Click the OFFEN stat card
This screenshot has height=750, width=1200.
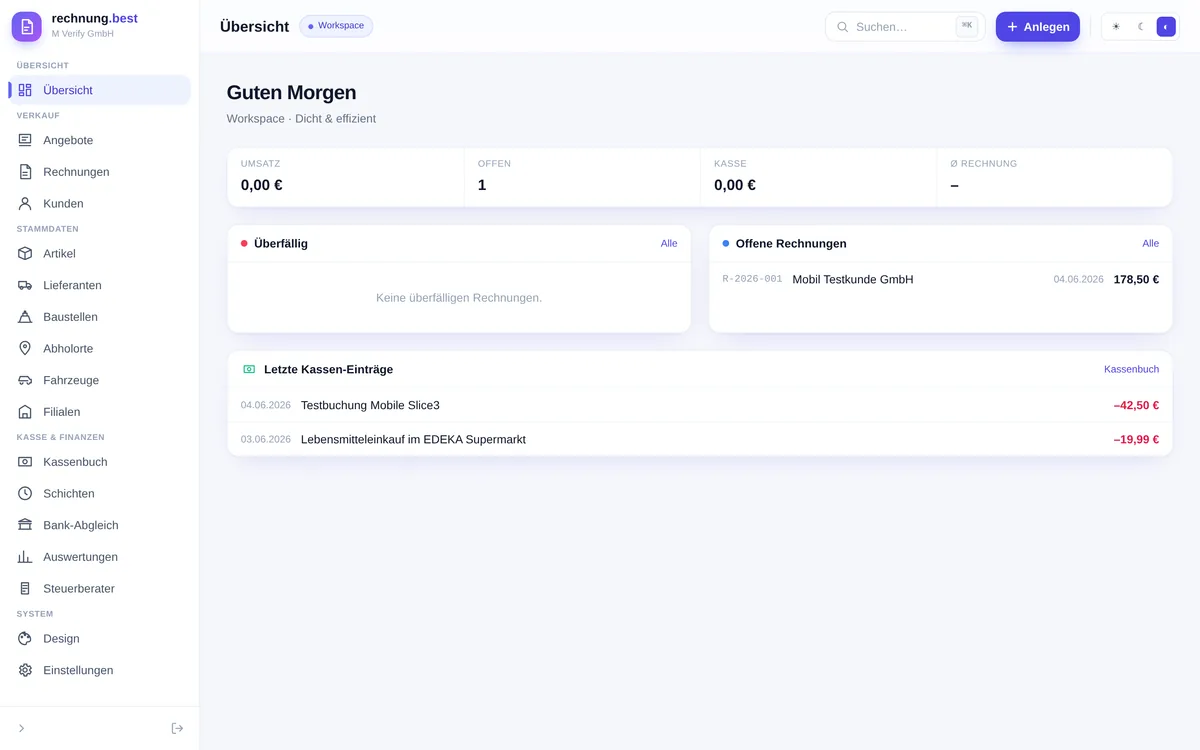(x=582, y=177)
